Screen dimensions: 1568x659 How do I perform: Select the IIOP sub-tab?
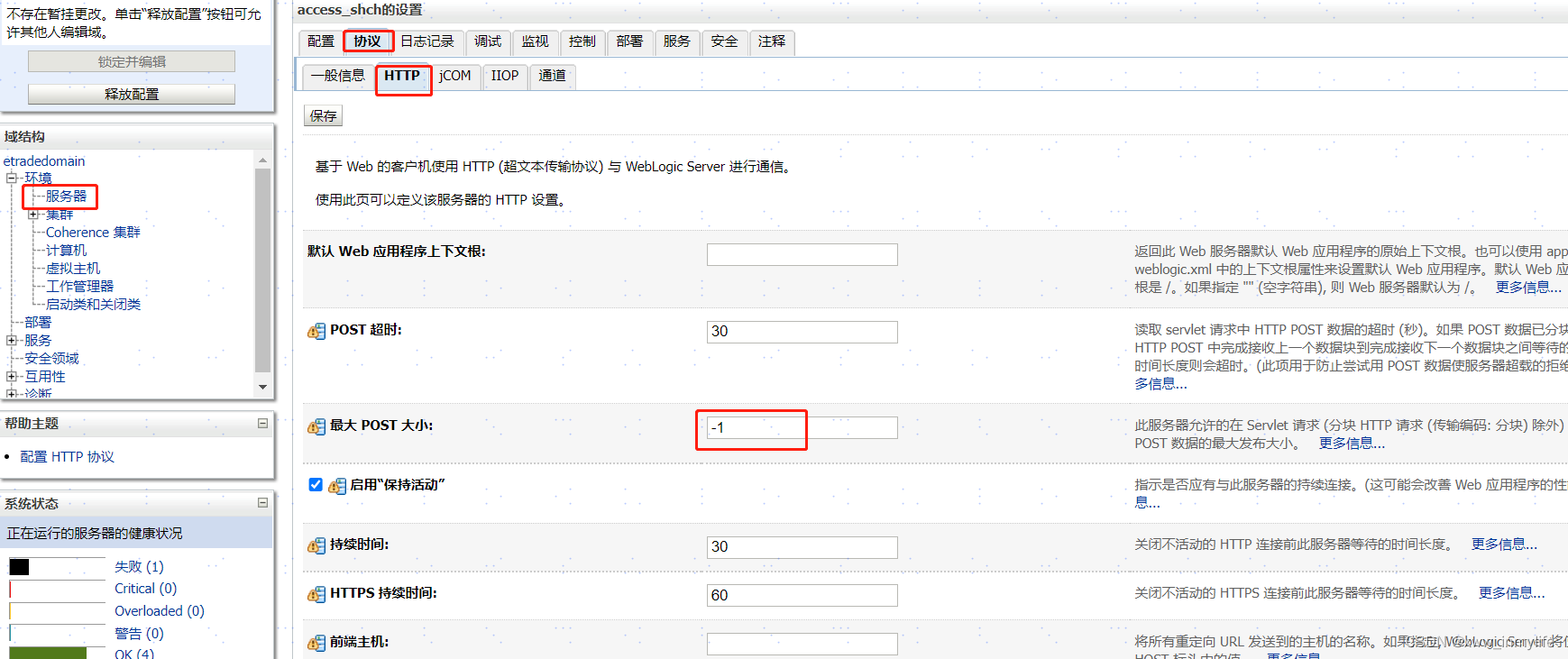tap(505, 76)
